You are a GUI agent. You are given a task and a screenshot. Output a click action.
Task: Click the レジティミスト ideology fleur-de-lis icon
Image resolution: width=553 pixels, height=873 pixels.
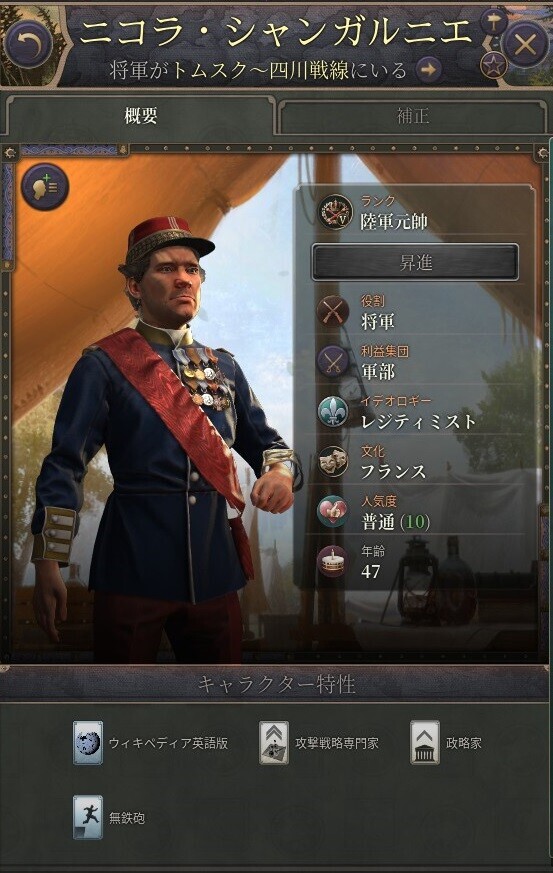[333, 411]
